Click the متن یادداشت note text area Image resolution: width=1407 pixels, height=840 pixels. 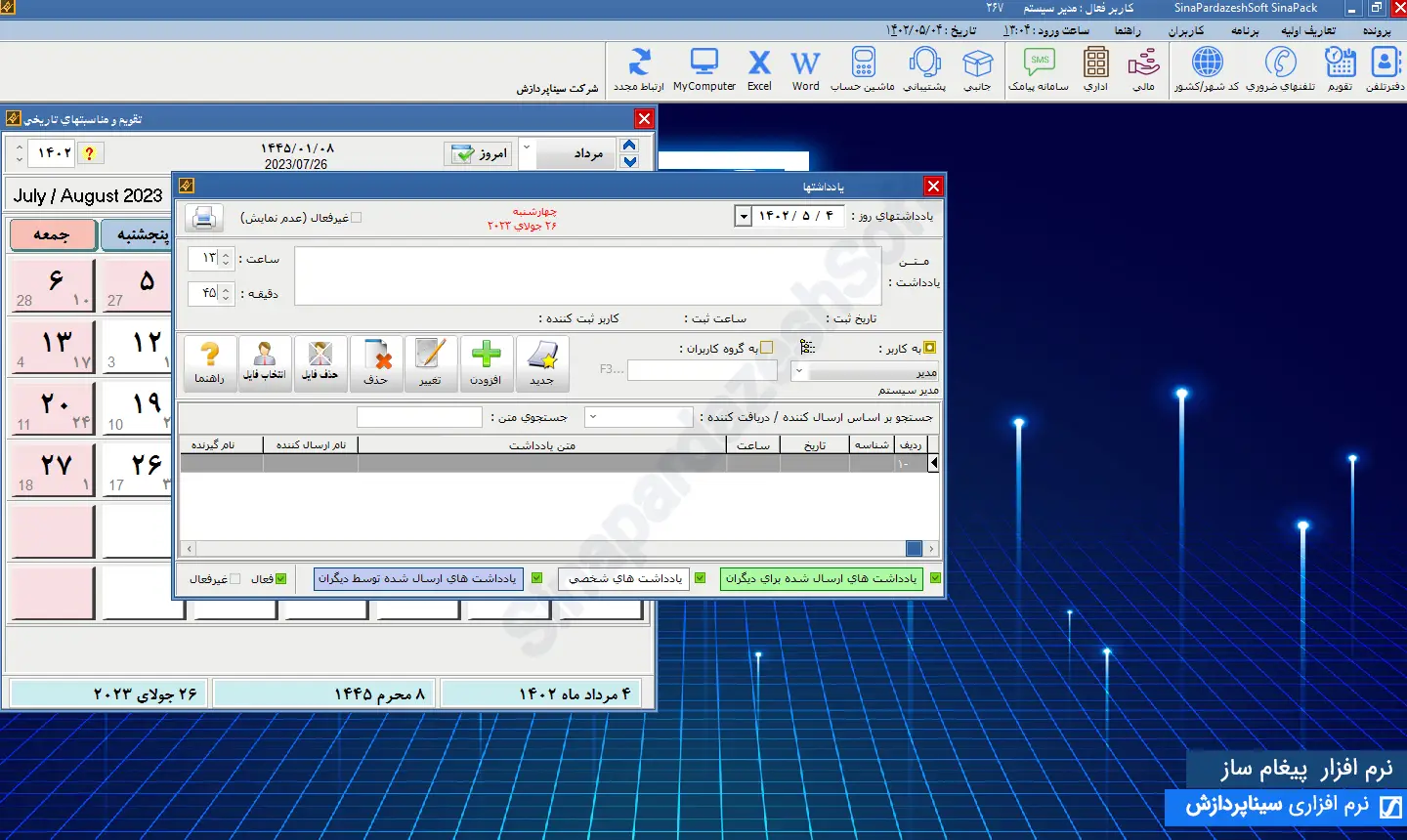588,275
